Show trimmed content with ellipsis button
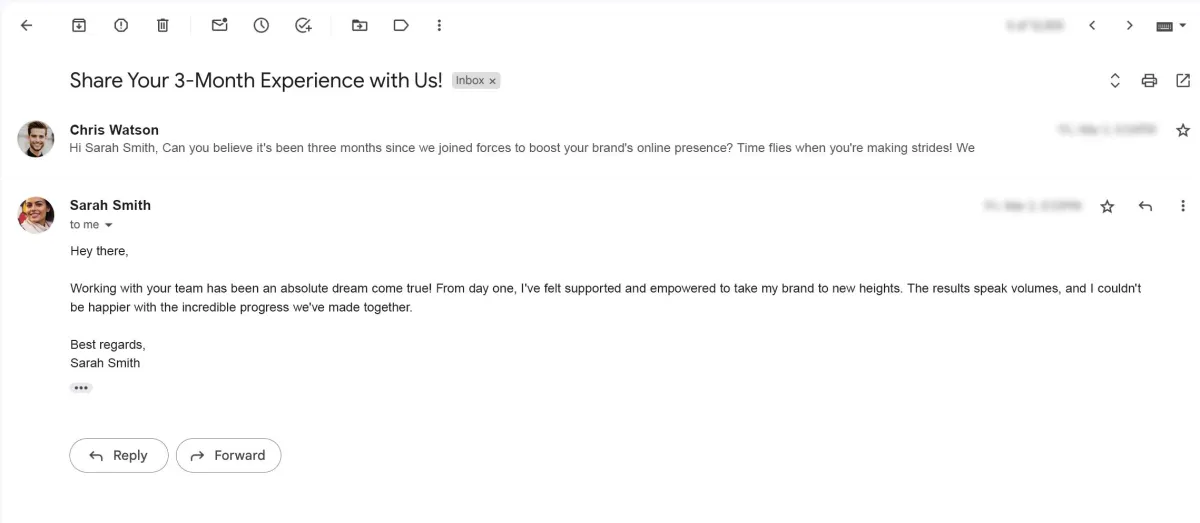This screenshot has height=523, width=1200. point(81,388)
